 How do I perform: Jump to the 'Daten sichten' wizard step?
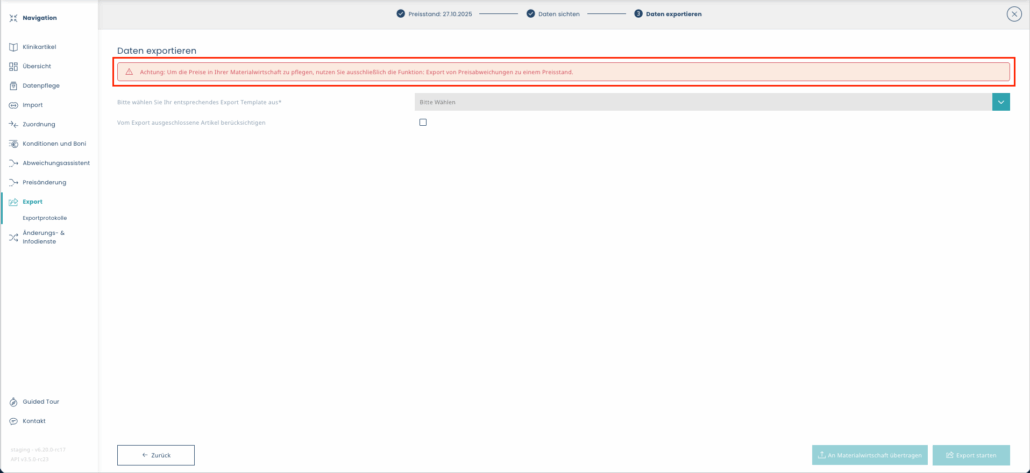coord(552,14)
